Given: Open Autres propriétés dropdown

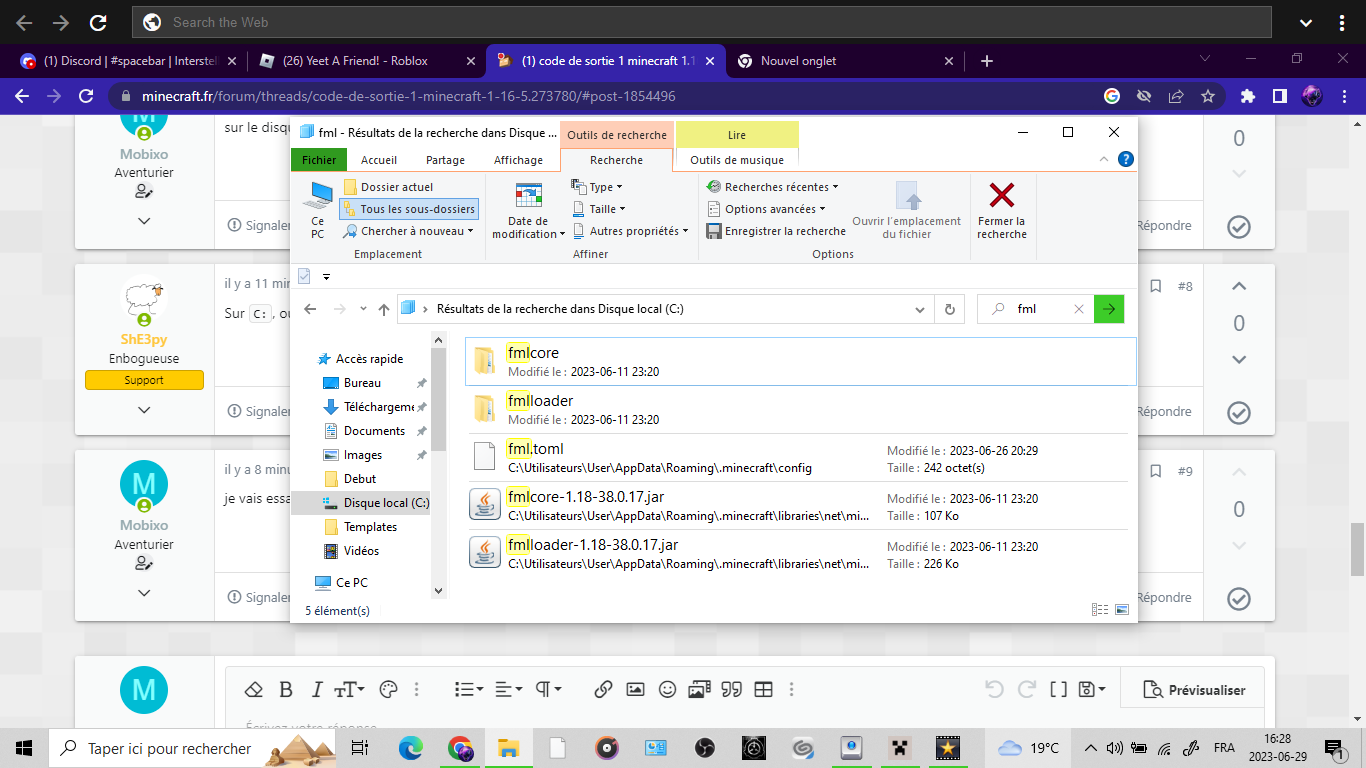Looking at the screenshot, I should [631, 231].
